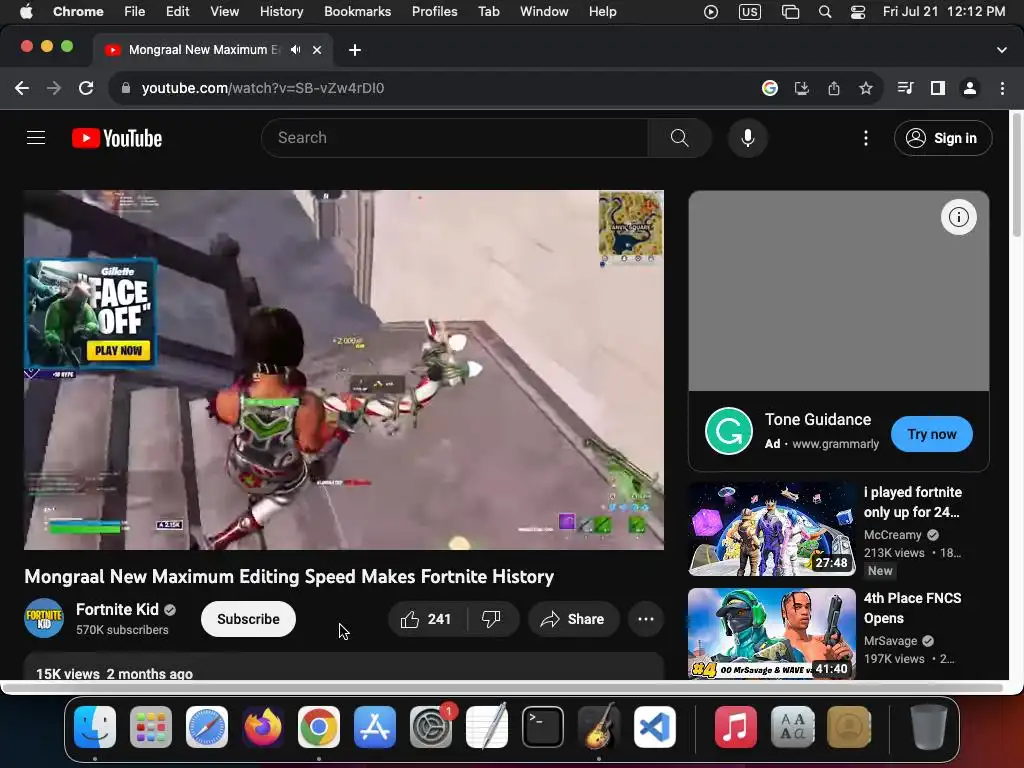
Task: Open the Bookmarks menu
Action: 357,11
